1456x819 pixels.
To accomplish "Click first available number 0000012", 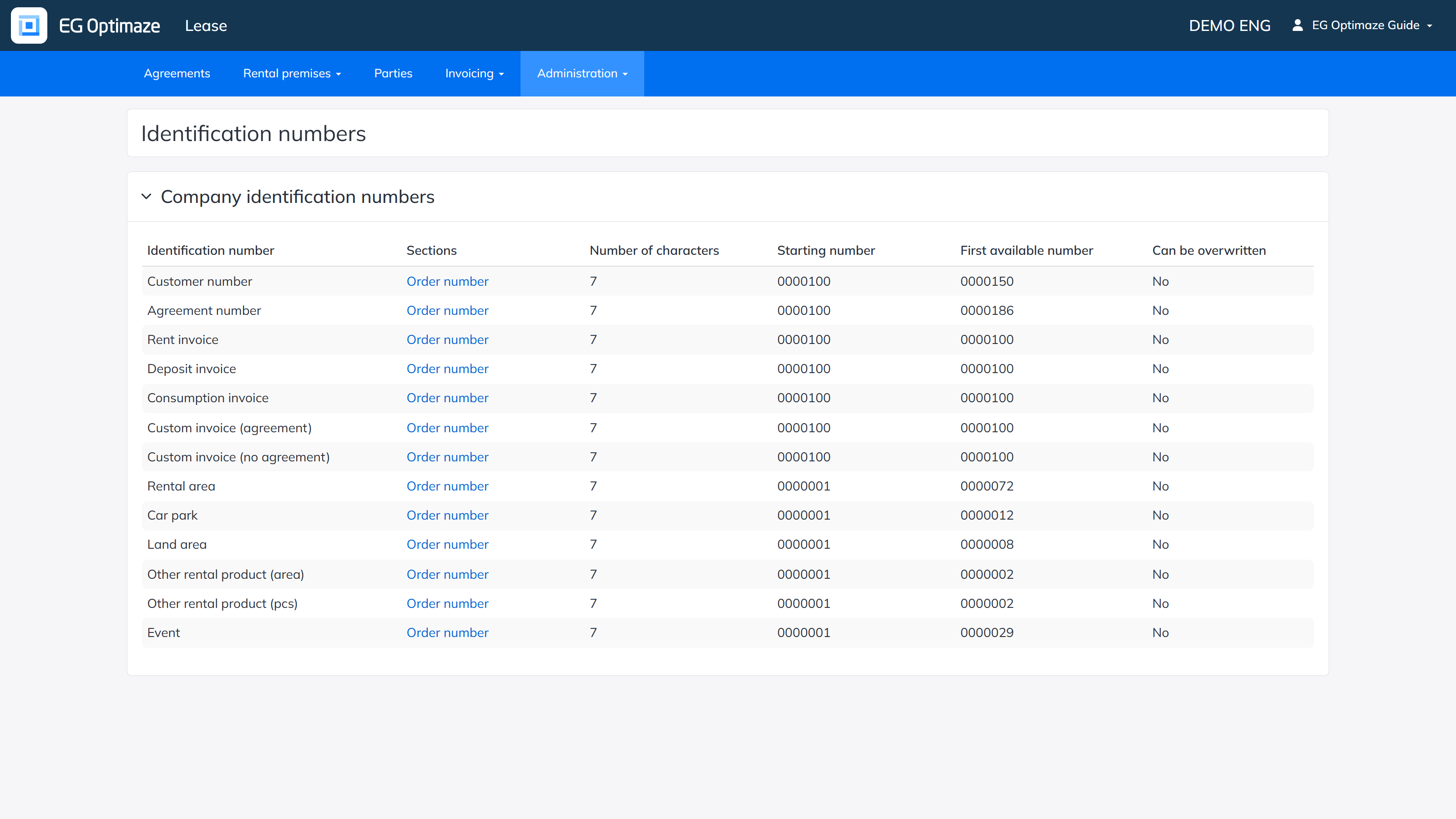I will [x=987, y=515].
